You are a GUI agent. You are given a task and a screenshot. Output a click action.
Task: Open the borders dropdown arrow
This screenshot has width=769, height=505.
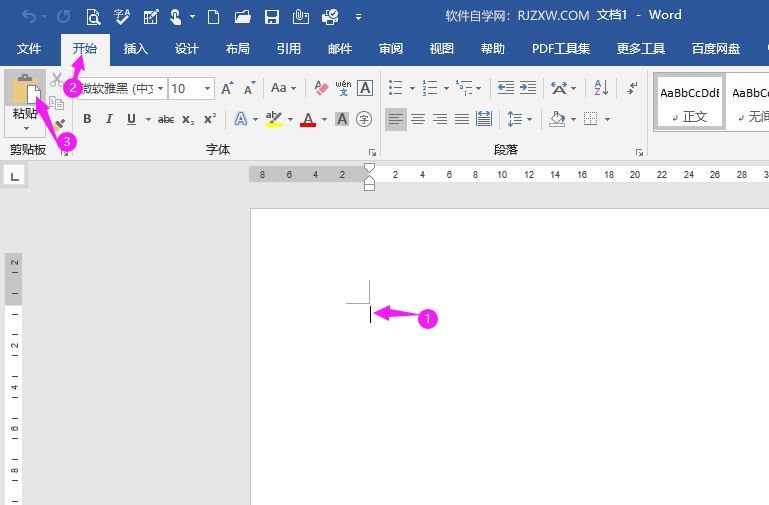click(607, 119)
